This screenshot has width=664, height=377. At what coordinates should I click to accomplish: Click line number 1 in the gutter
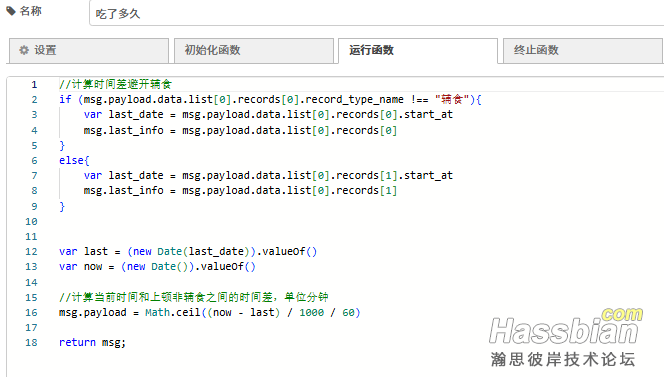(34, 85)
